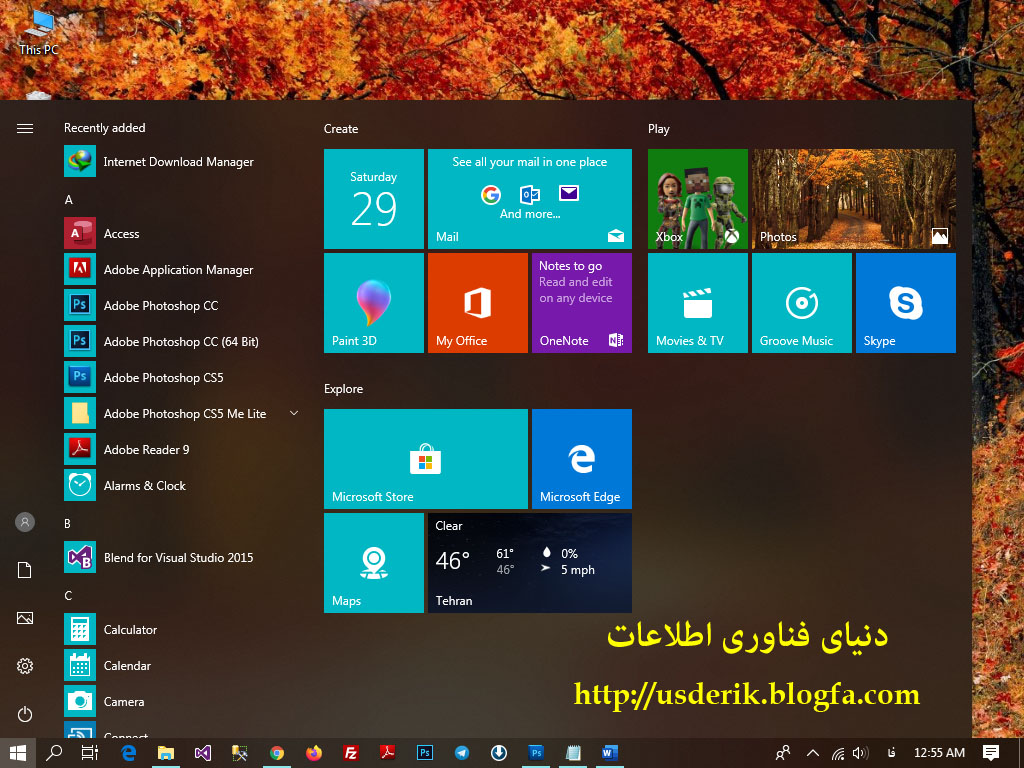
Task: Click the letter C section header
Action: 68,596
